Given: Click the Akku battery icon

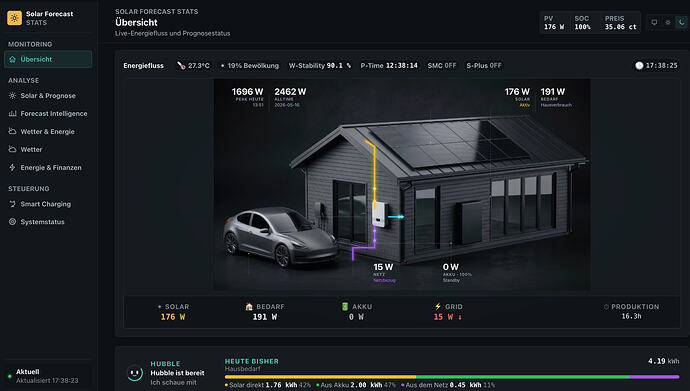Looking at the screenshot, I should pyautogui.click(x=345, y=306).
